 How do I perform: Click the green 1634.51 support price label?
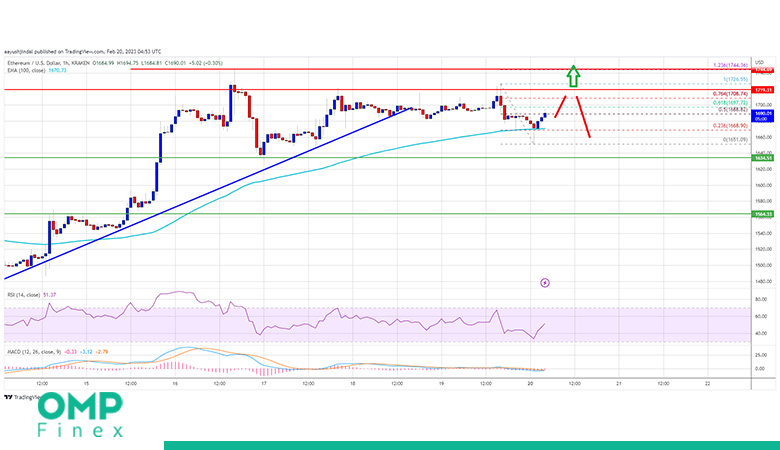764,158
